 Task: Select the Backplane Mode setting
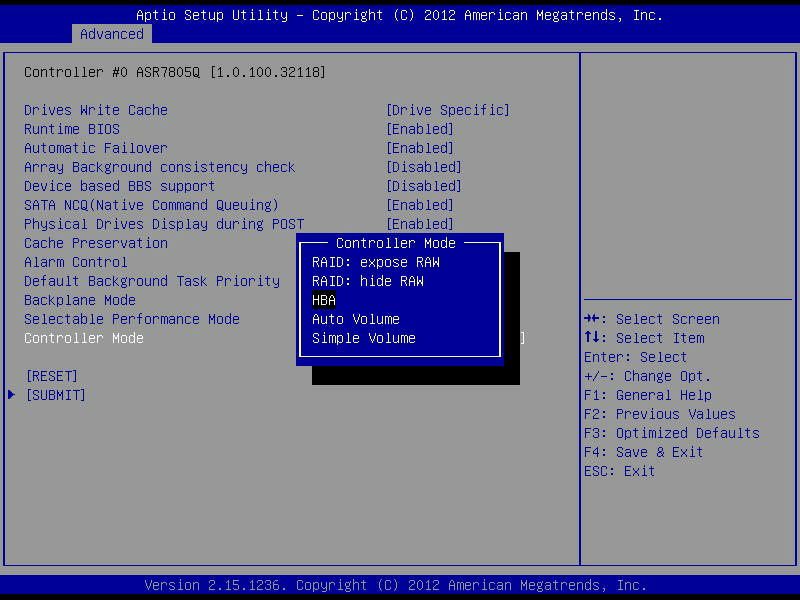coord(80,300)
